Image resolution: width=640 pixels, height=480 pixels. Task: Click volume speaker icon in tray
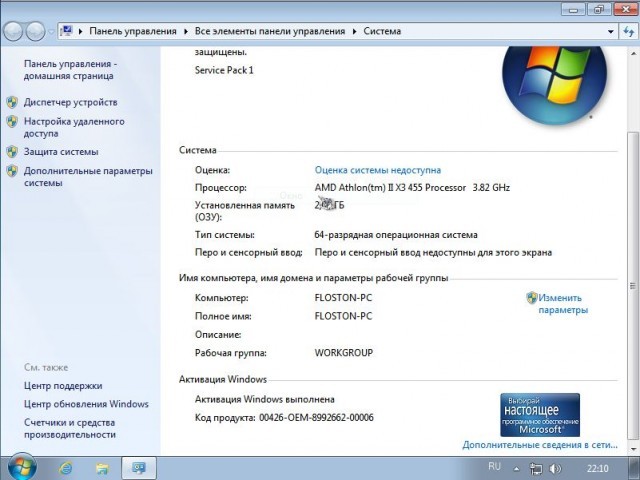tap(555, 469)
